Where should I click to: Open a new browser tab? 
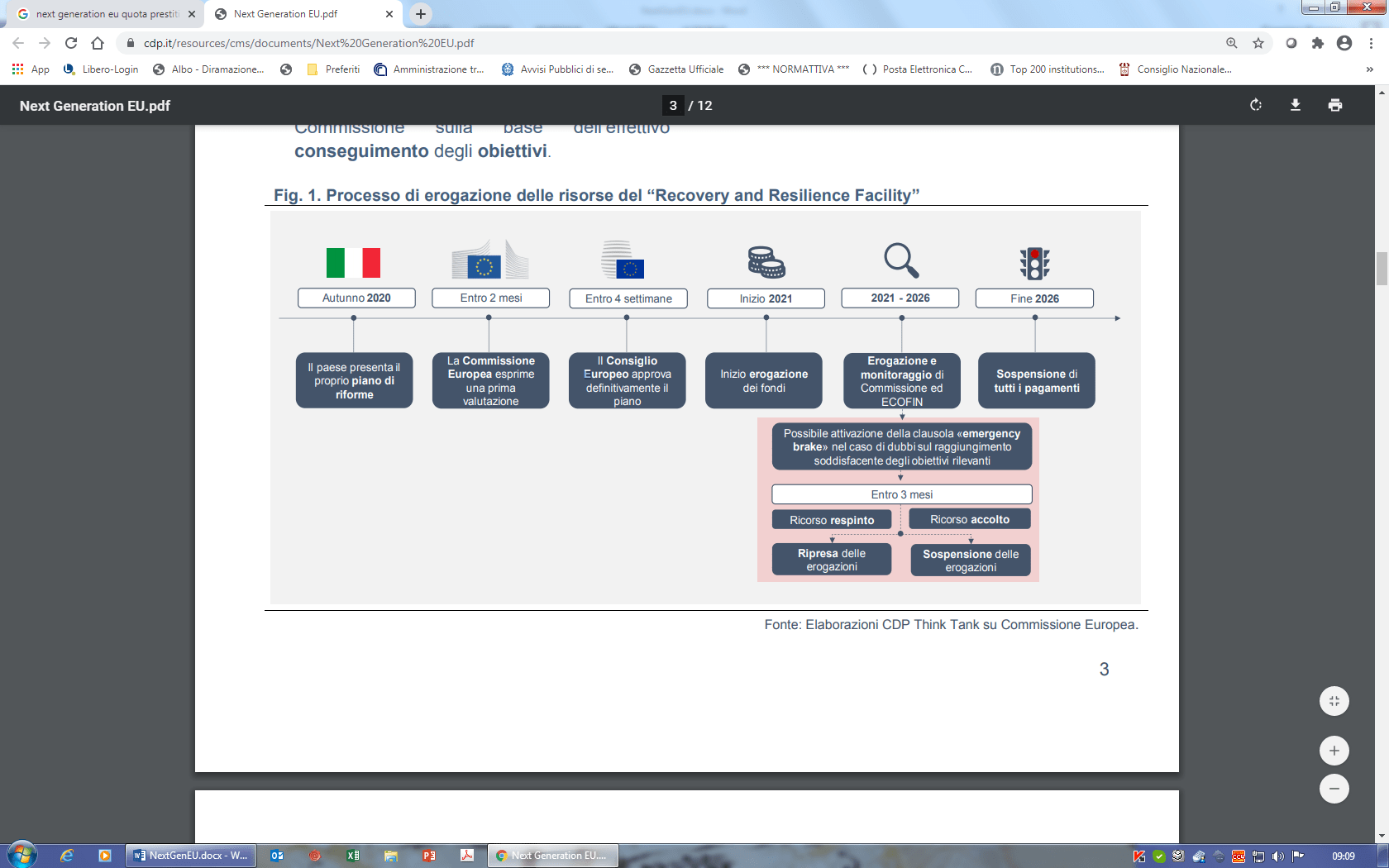click(421, 14)
